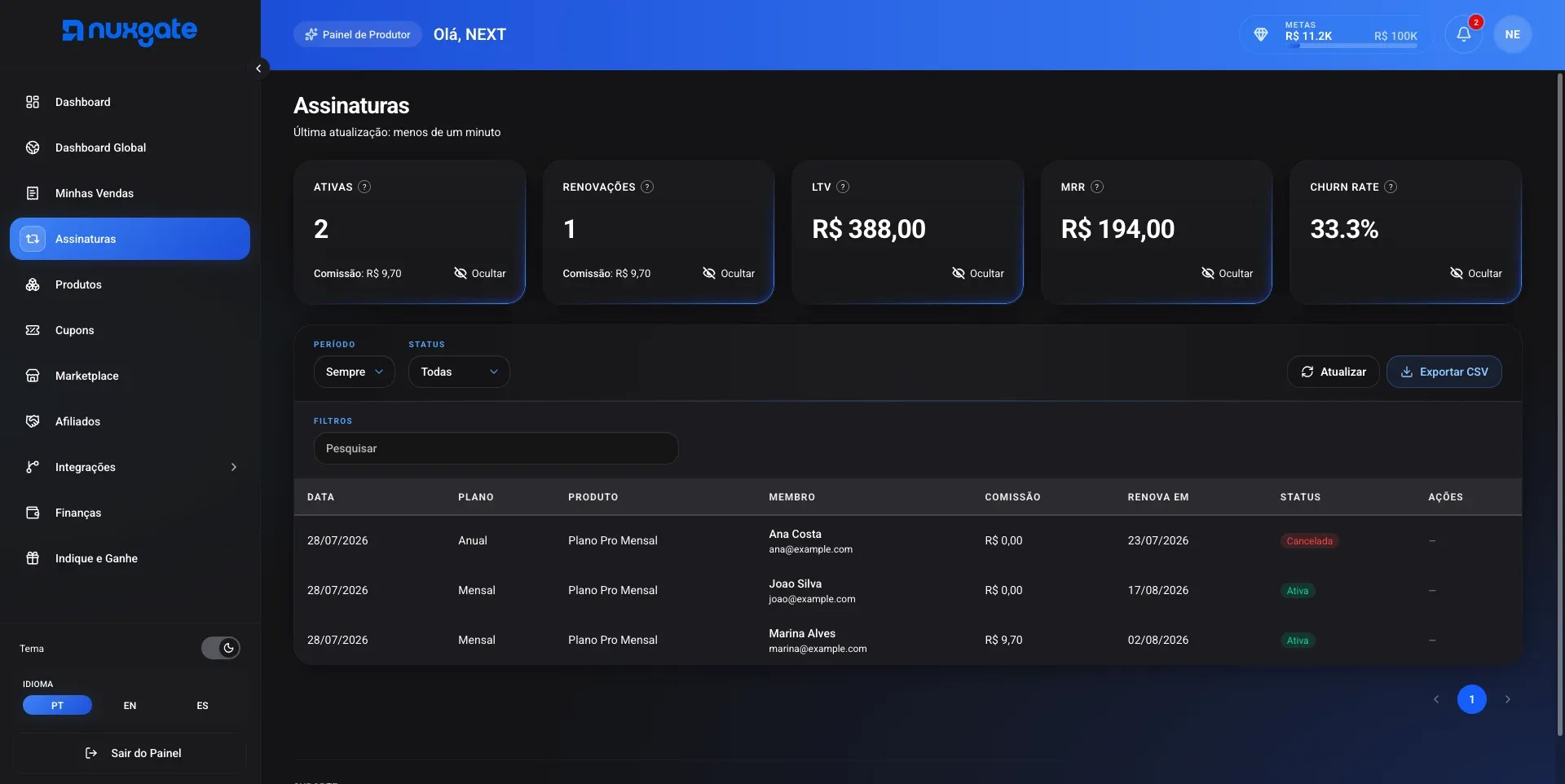Click the help icon next to MRR
1565x784 pixels.
pyautogui.click(x=1097, y=187)
